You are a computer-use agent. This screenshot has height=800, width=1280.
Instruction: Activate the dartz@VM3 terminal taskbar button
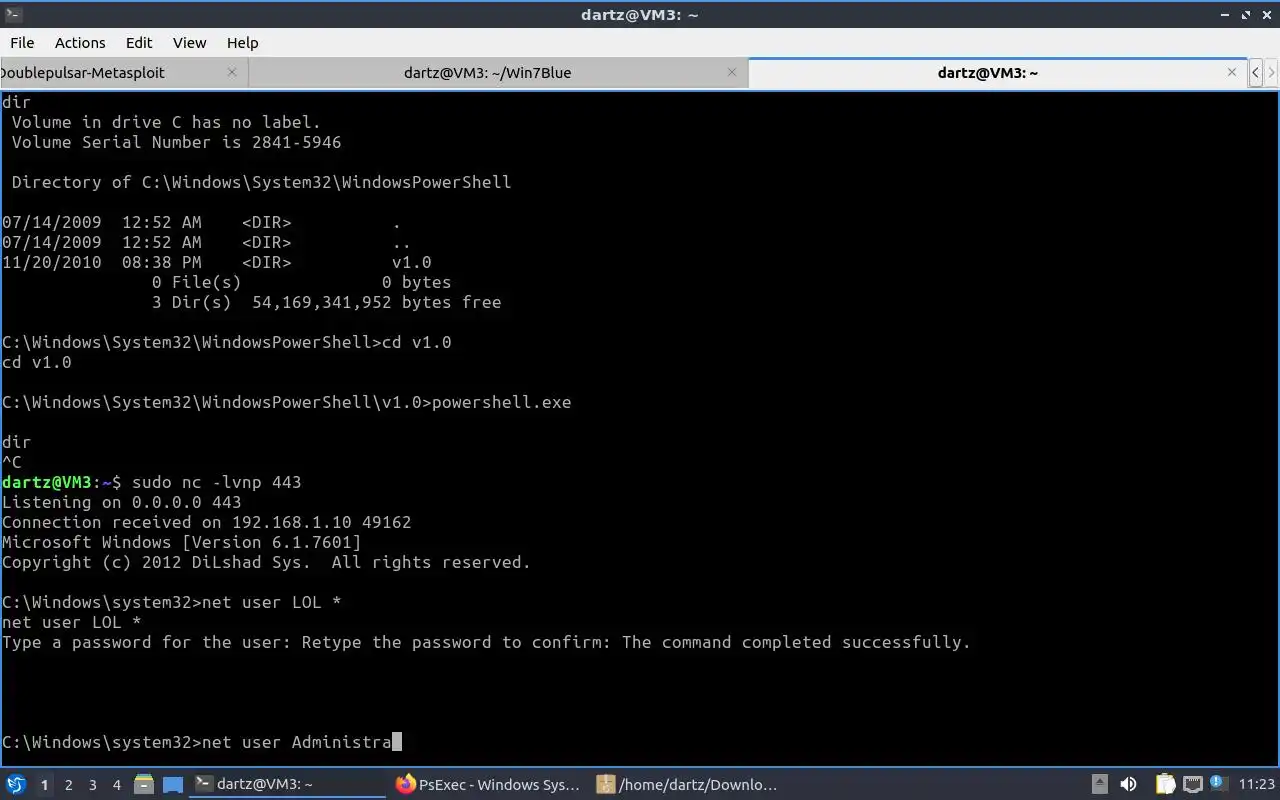(x=287, y=785)
